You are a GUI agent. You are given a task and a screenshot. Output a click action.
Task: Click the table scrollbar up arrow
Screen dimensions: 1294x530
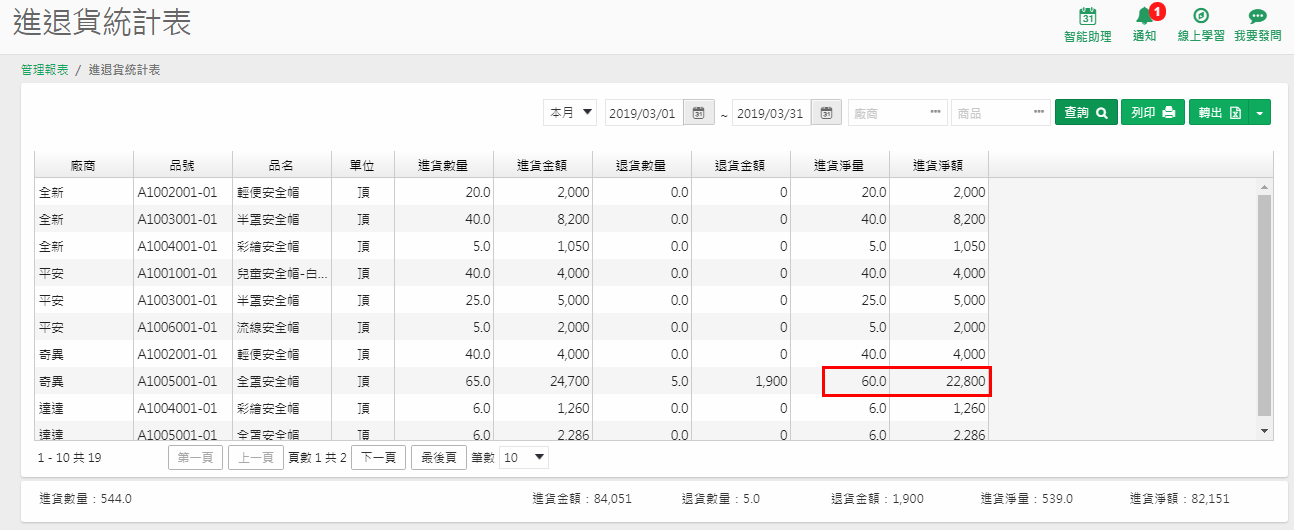tap(1264, 187)
